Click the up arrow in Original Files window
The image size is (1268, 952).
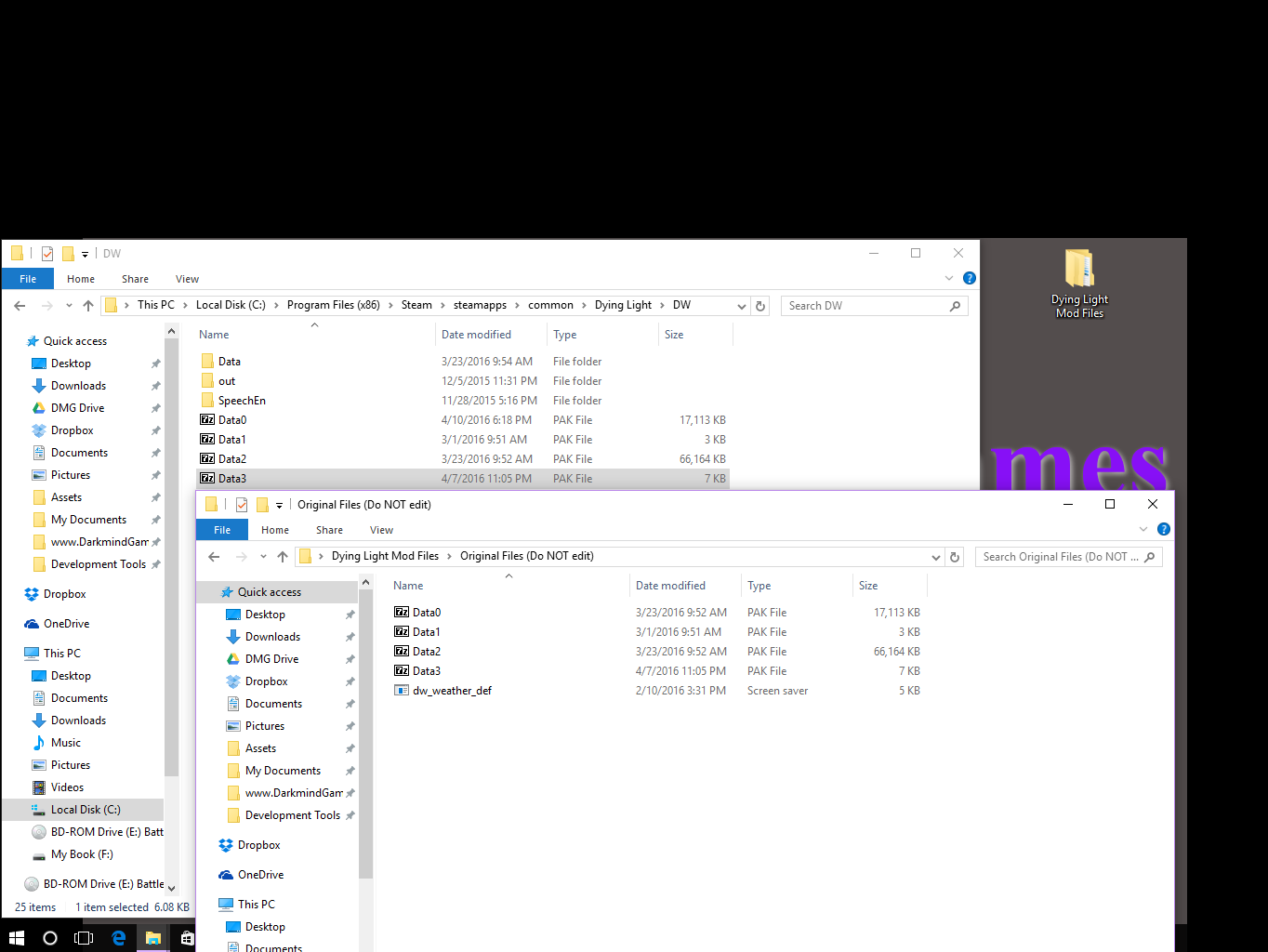(x=283, y=557)
